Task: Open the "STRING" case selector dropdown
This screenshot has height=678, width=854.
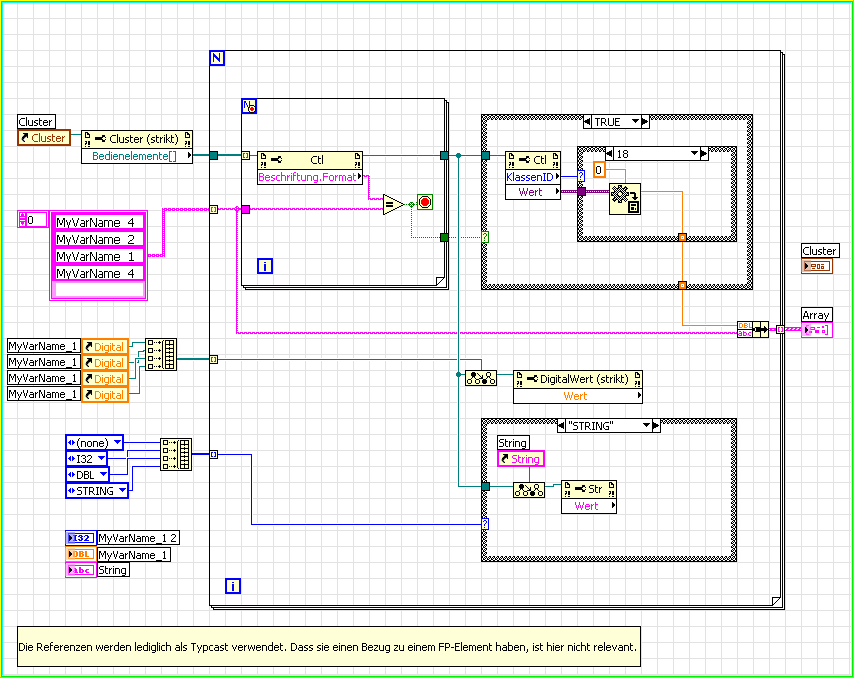Action: [x=646, y=425]
